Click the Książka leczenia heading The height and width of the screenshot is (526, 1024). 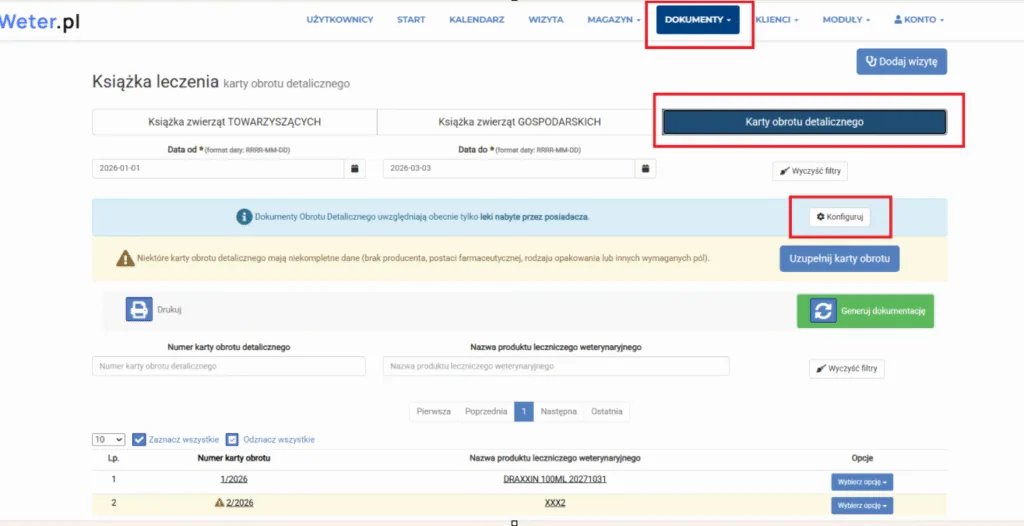155,82
